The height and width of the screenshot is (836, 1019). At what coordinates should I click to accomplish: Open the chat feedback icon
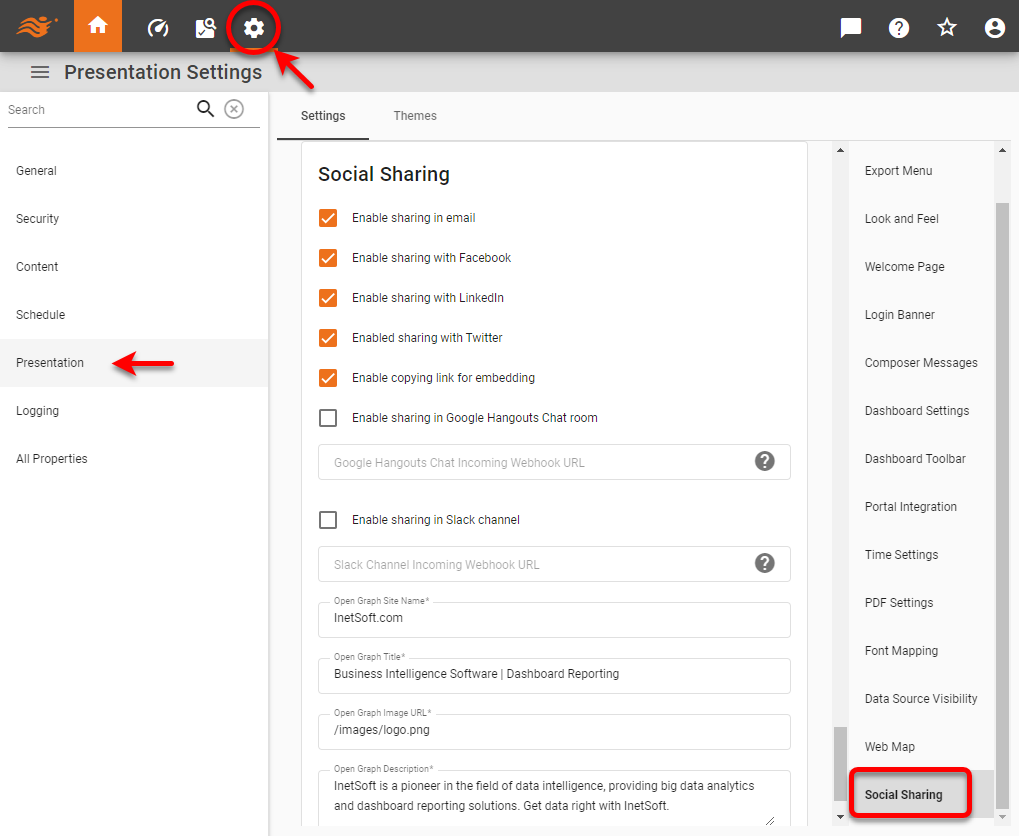coord(850,27)
